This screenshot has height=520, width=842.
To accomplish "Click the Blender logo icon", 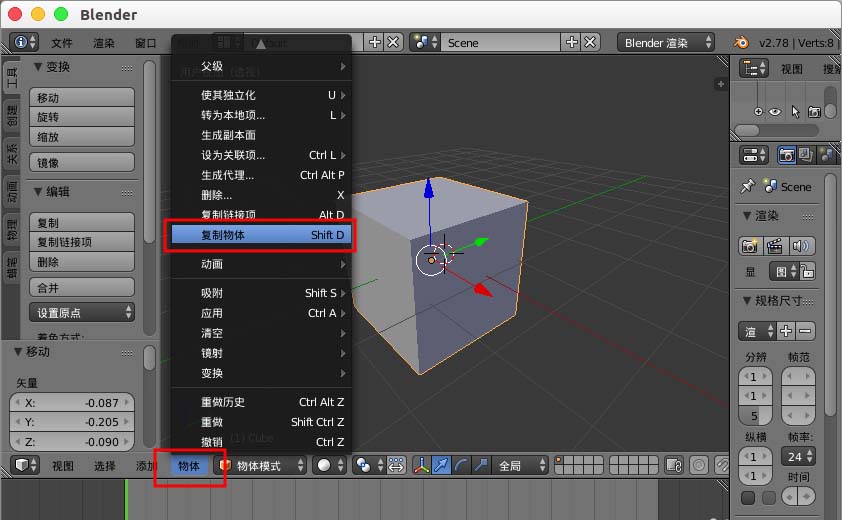I will (x=741, y=42).
